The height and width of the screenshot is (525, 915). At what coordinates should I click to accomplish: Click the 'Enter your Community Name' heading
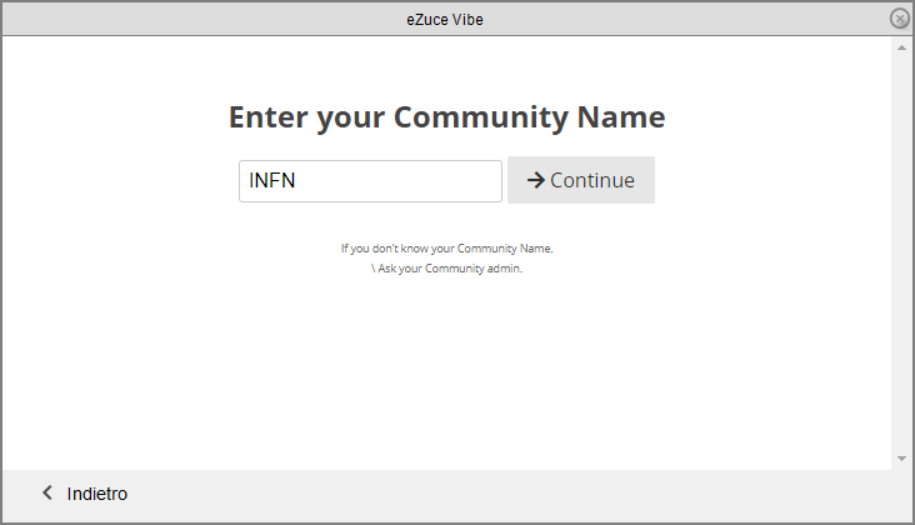tap(447, 118)
